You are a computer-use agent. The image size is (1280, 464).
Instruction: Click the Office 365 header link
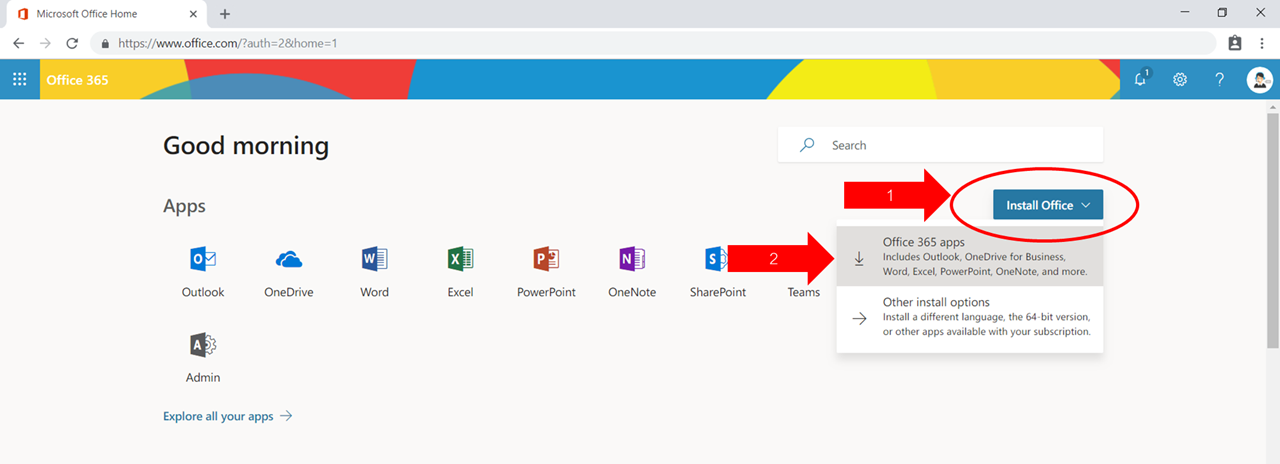[x=77, y=80]
